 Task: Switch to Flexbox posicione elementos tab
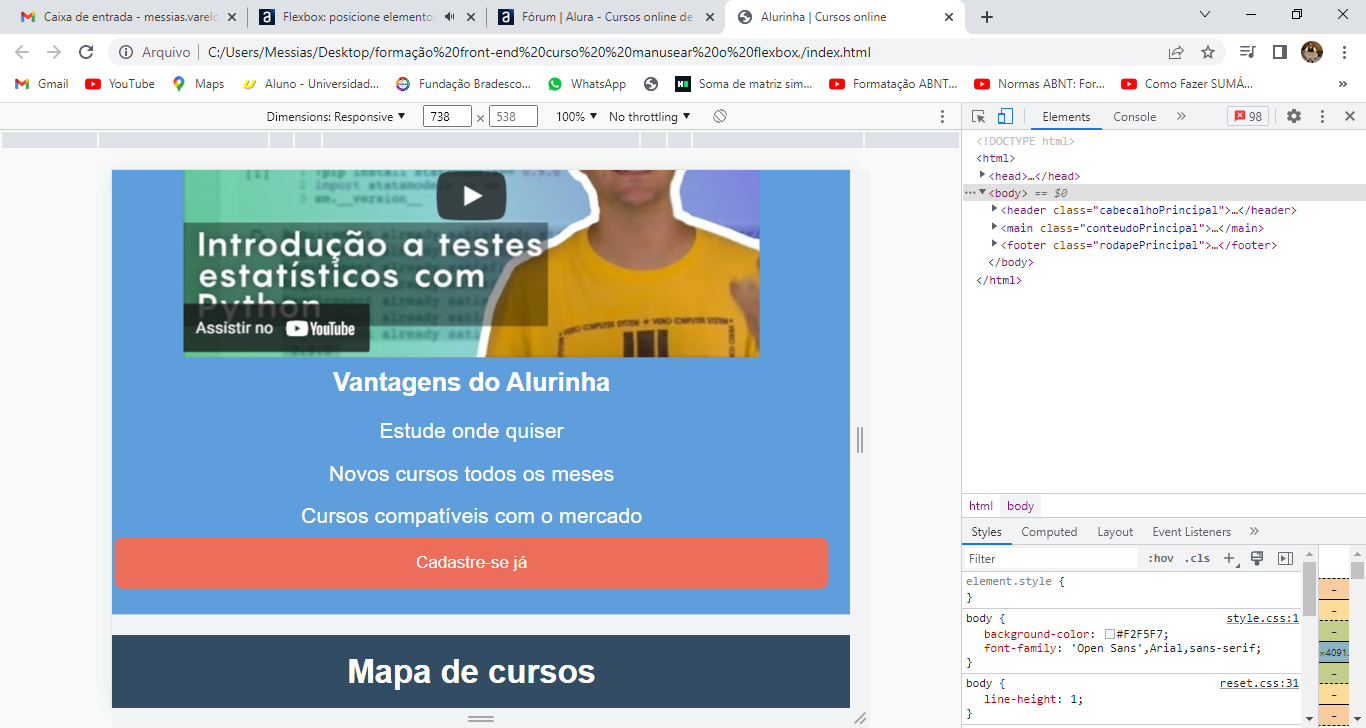[x=367, y=17]
